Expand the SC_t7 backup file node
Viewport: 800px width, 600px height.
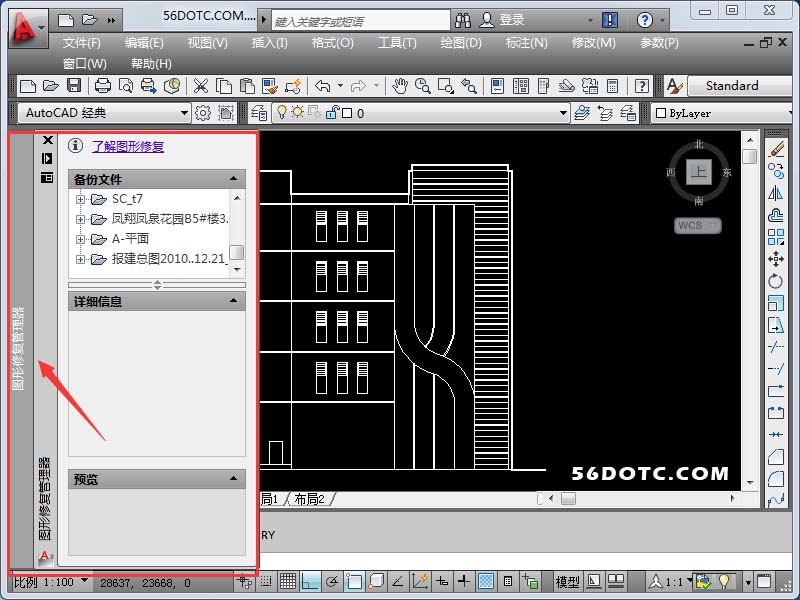[x=81, y=199]
